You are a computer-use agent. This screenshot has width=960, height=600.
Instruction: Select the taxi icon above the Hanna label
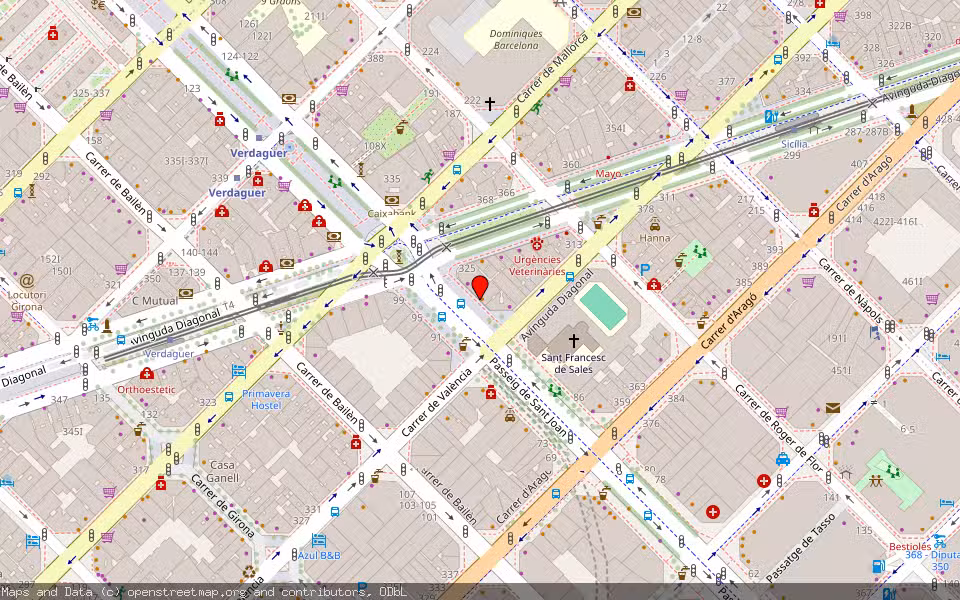(654, 223)
